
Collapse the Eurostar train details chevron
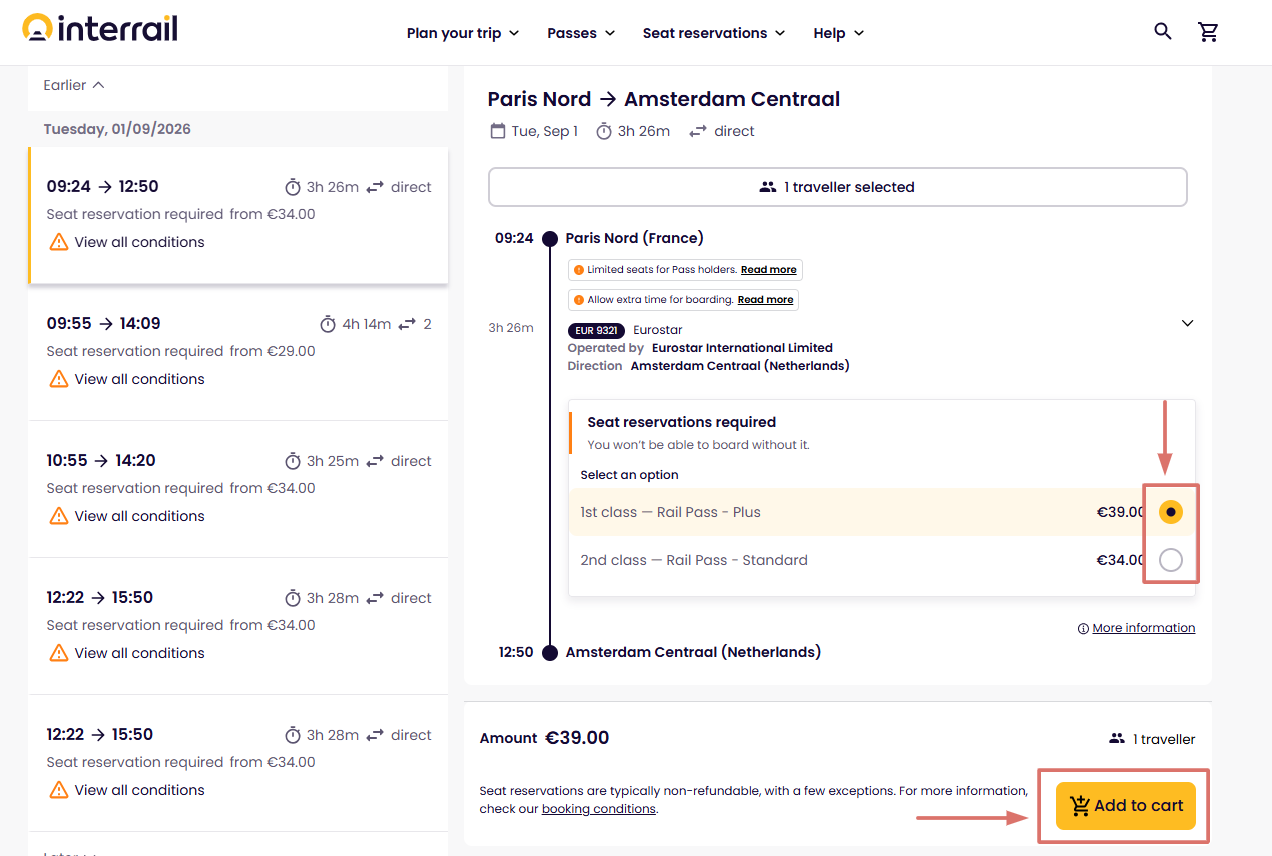click(1187, 323)
